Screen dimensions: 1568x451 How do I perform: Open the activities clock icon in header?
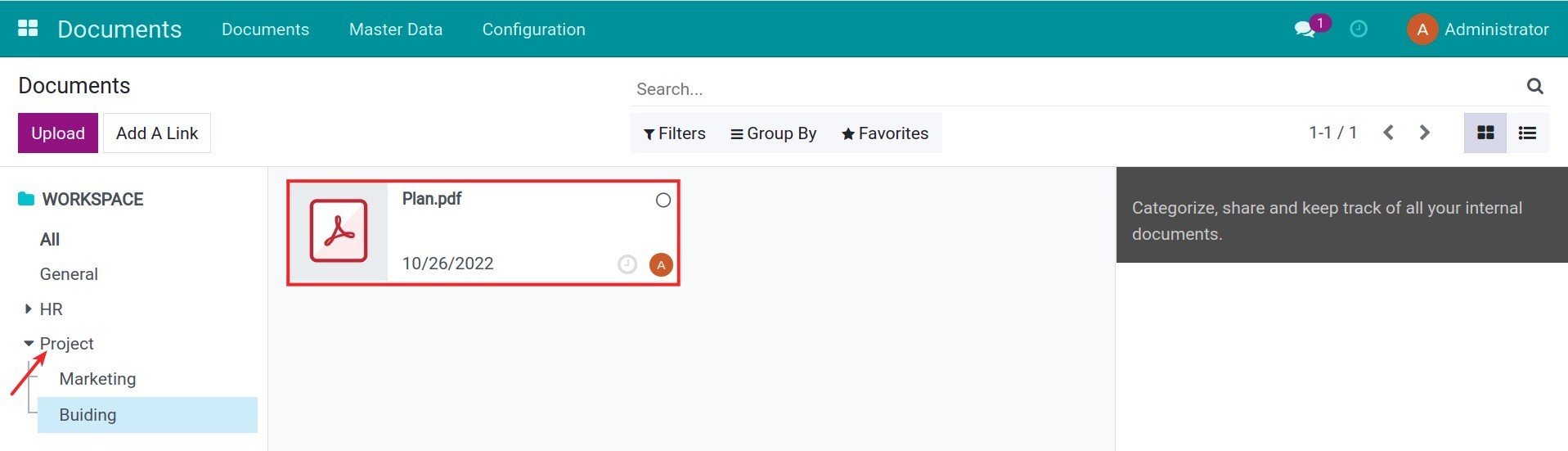(x=1359, y=29)
